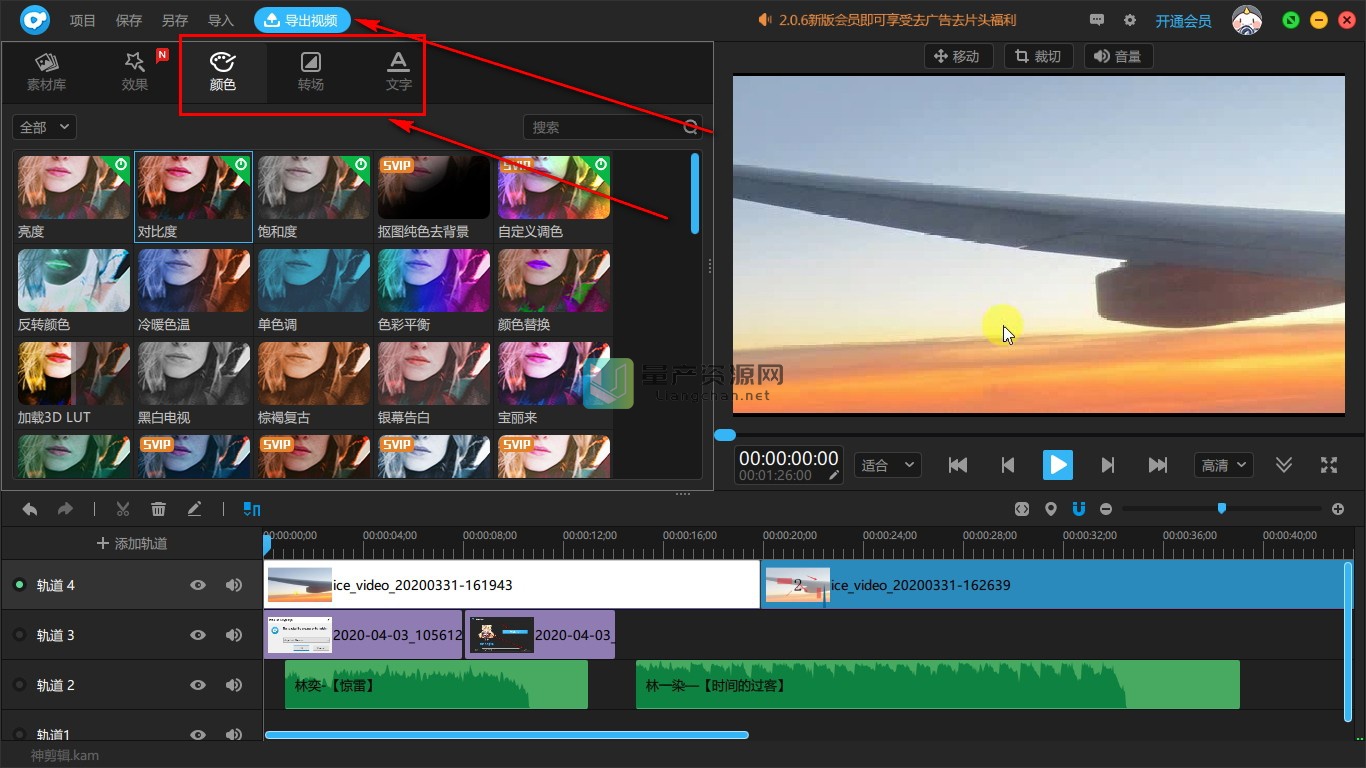The image size is (1366, 768).
Task: Click the pencil edit icon in timeline toolbar
Action: (194, 509)
